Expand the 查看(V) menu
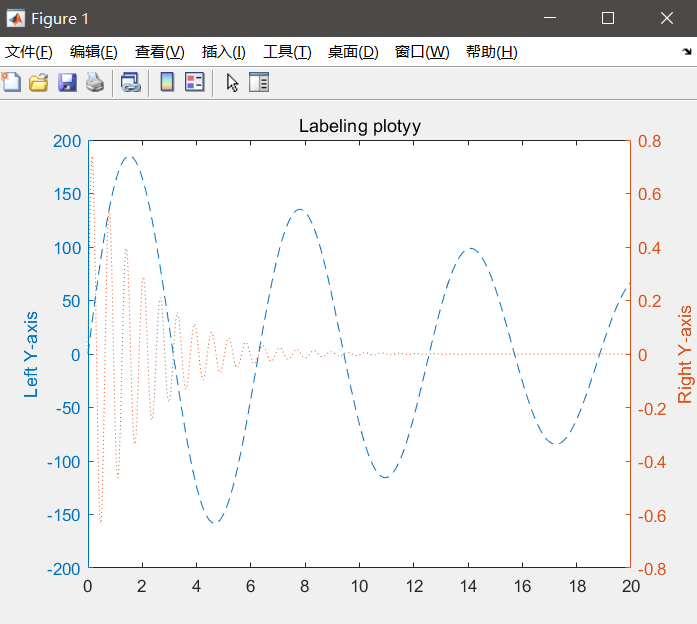The width and height of the screenshot is (697, 624). point(160,52)
